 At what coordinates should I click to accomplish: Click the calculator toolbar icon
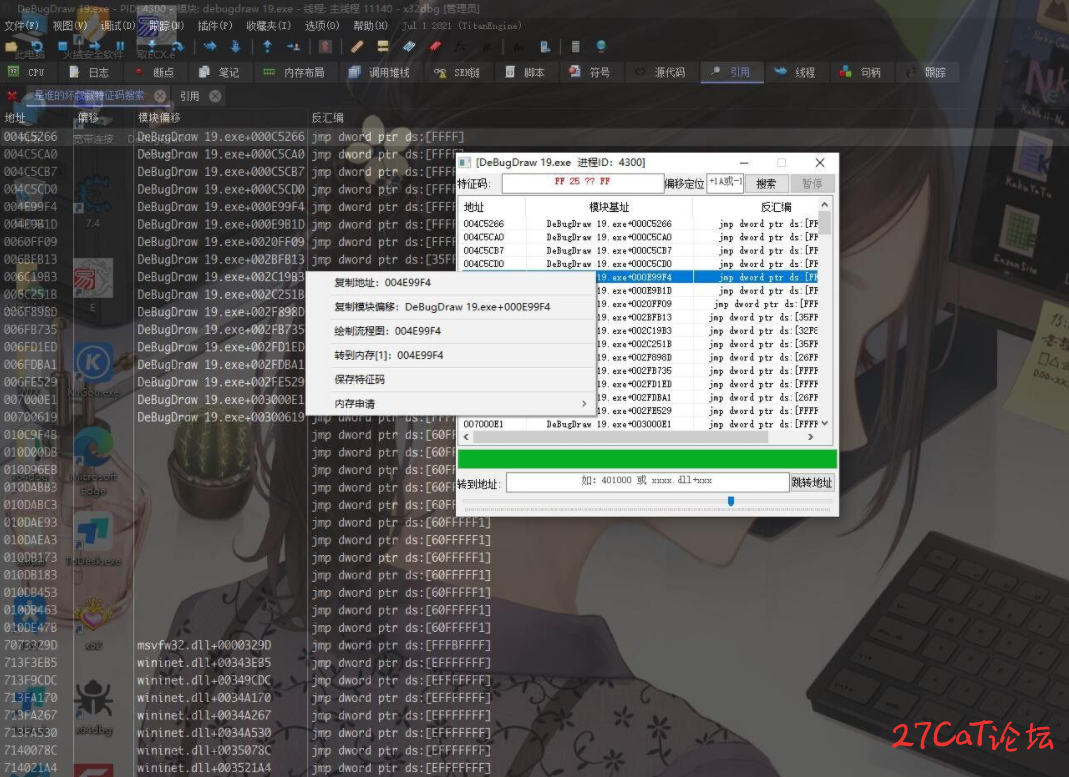point(575,46)
